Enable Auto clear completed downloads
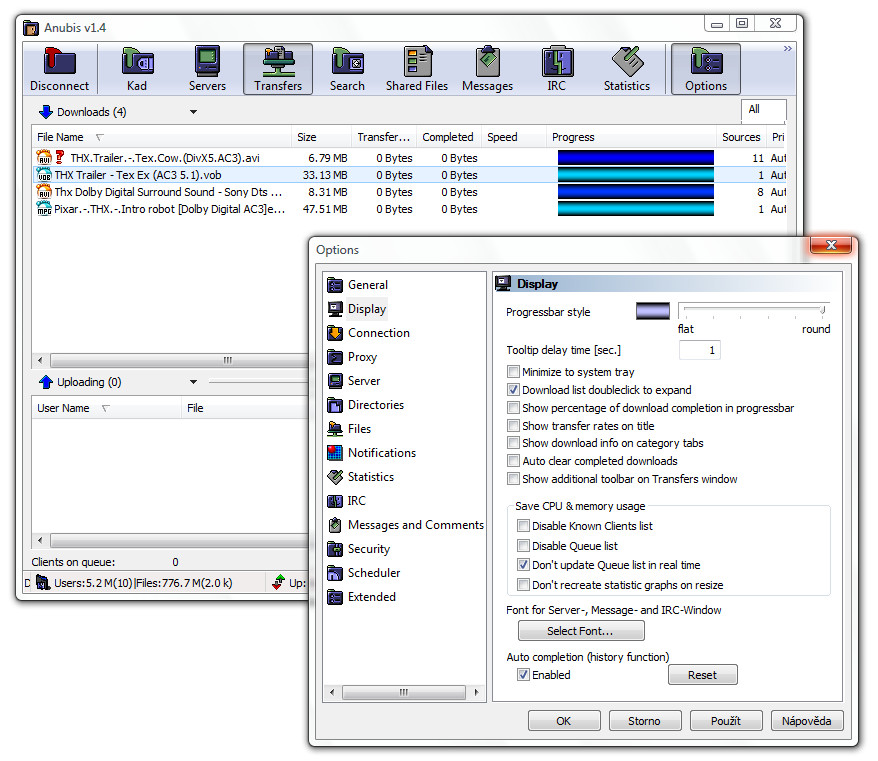Image resolution: width=878 pixels, height=761 pixels. pos(513,461)
